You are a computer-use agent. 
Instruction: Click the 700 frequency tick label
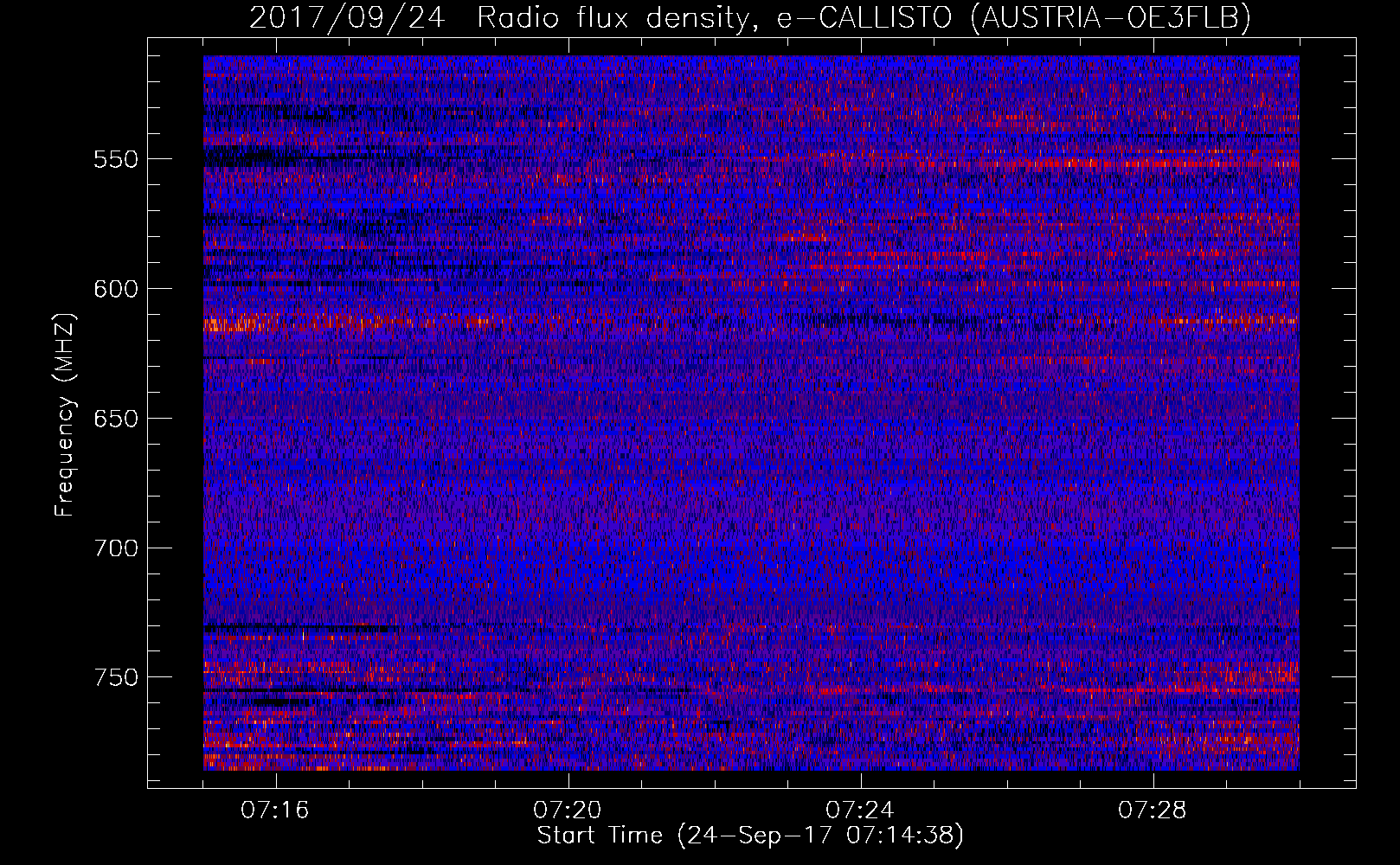(x=116, y=548)
